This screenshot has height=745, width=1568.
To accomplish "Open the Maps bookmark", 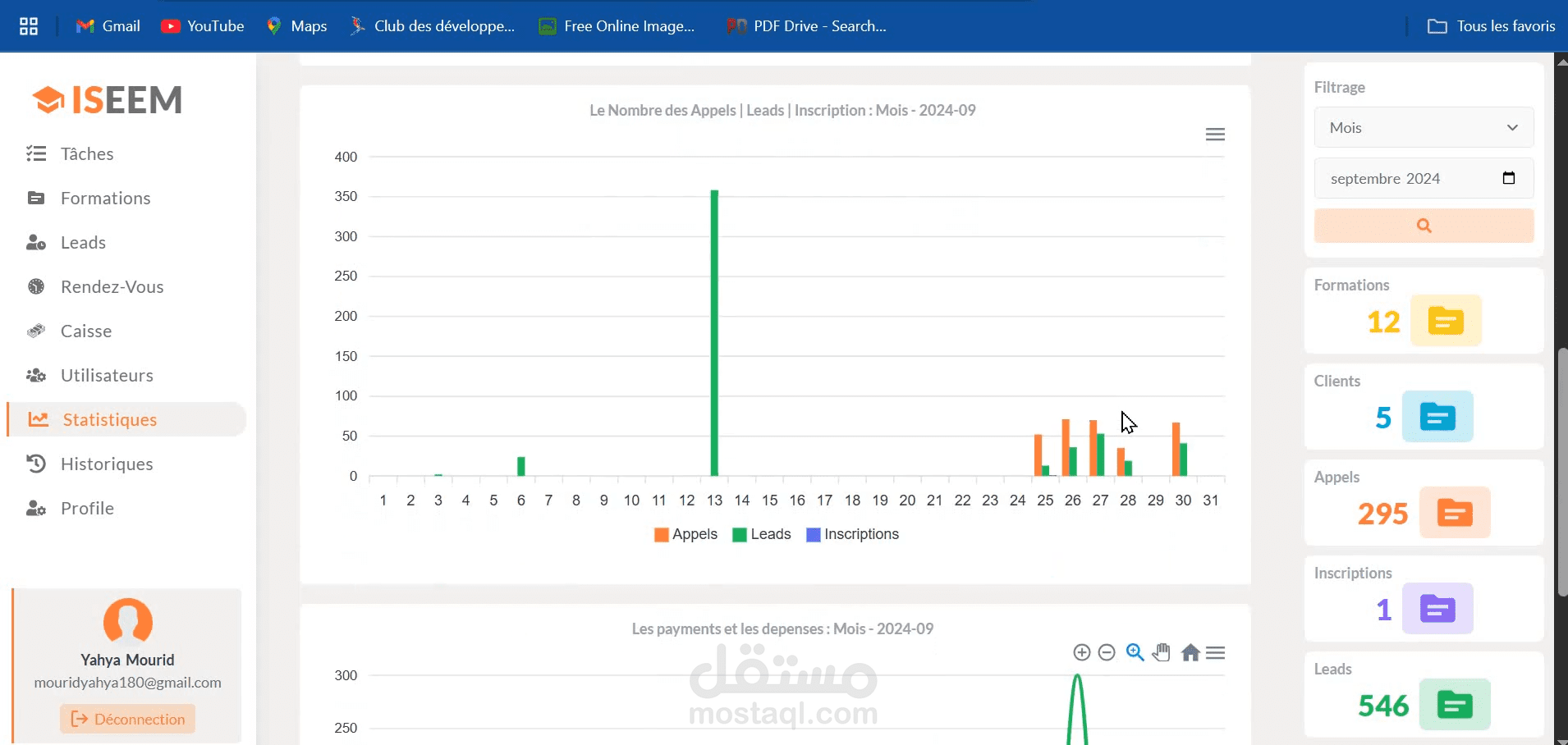I will (x=297, y=26).
